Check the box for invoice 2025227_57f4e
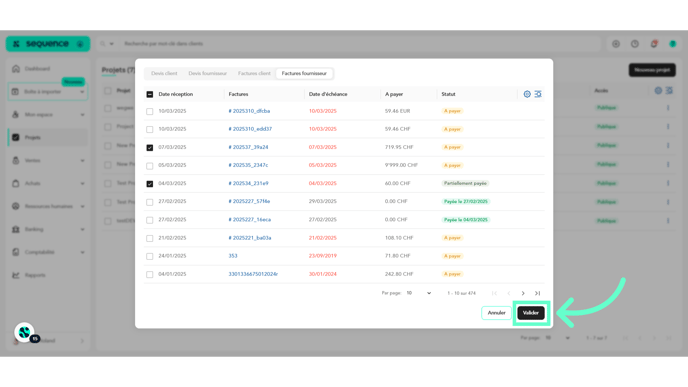 [x=150, y=202]
